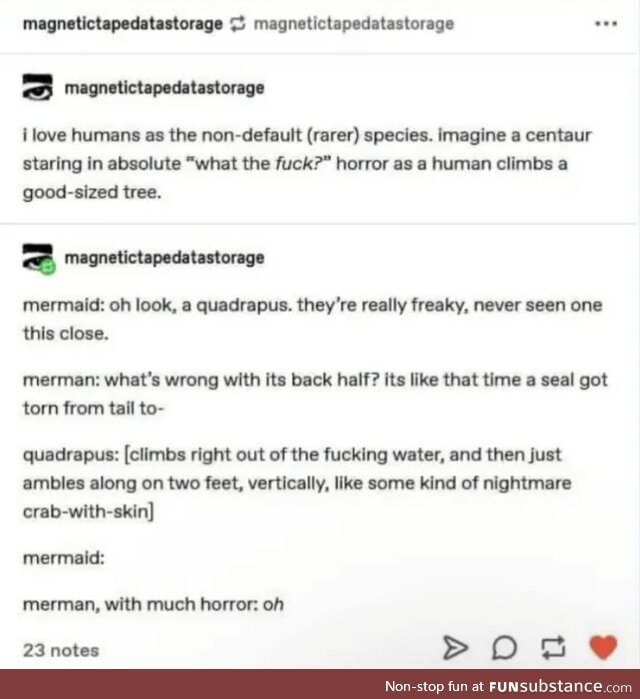
Task: Click the bracketed quadrapus climbing text
Action: [x=297, y=483]
